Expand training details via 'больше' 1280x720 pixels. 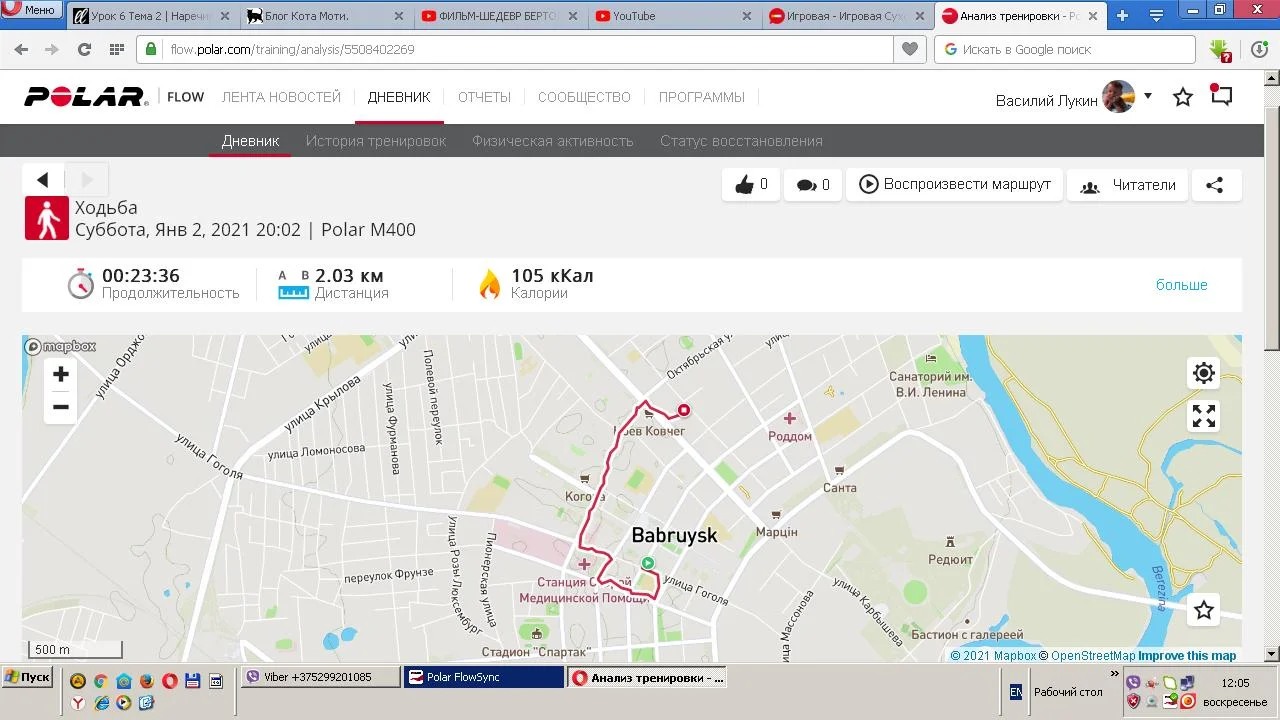tap(1181, 285)
